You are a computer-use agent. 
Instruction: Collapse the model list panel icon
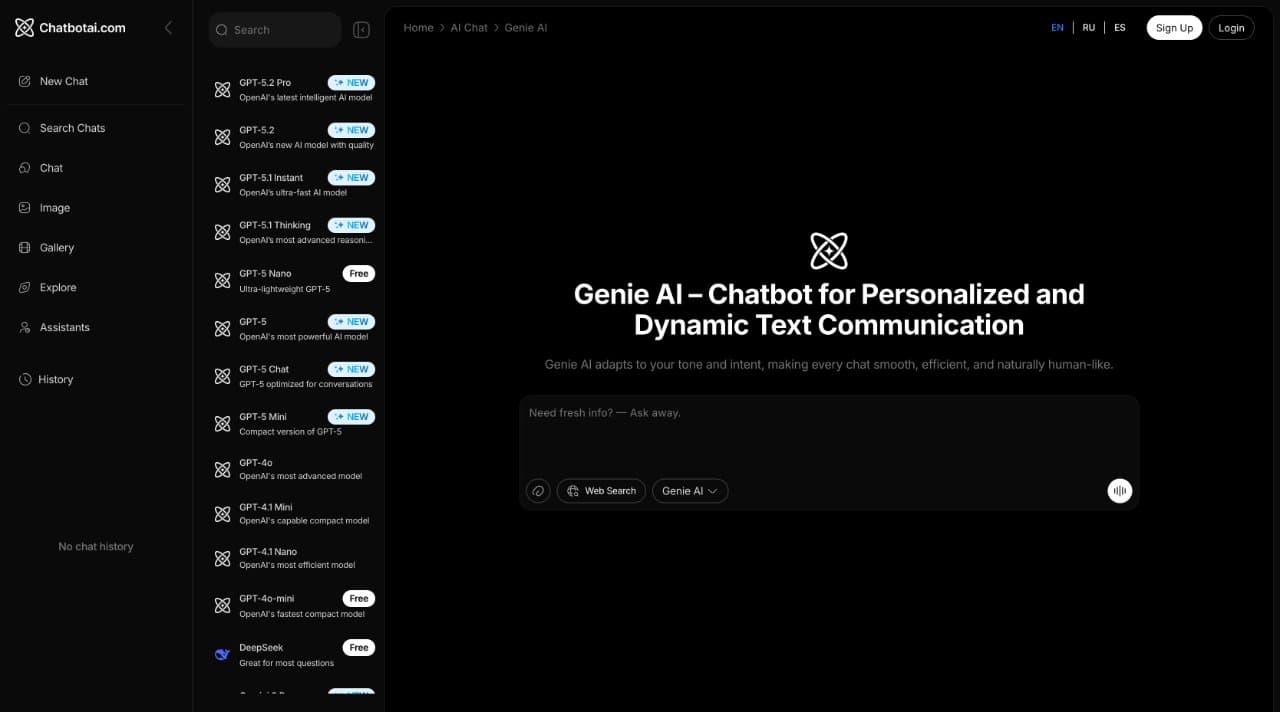pyautogui.click(x=362, y=30)
